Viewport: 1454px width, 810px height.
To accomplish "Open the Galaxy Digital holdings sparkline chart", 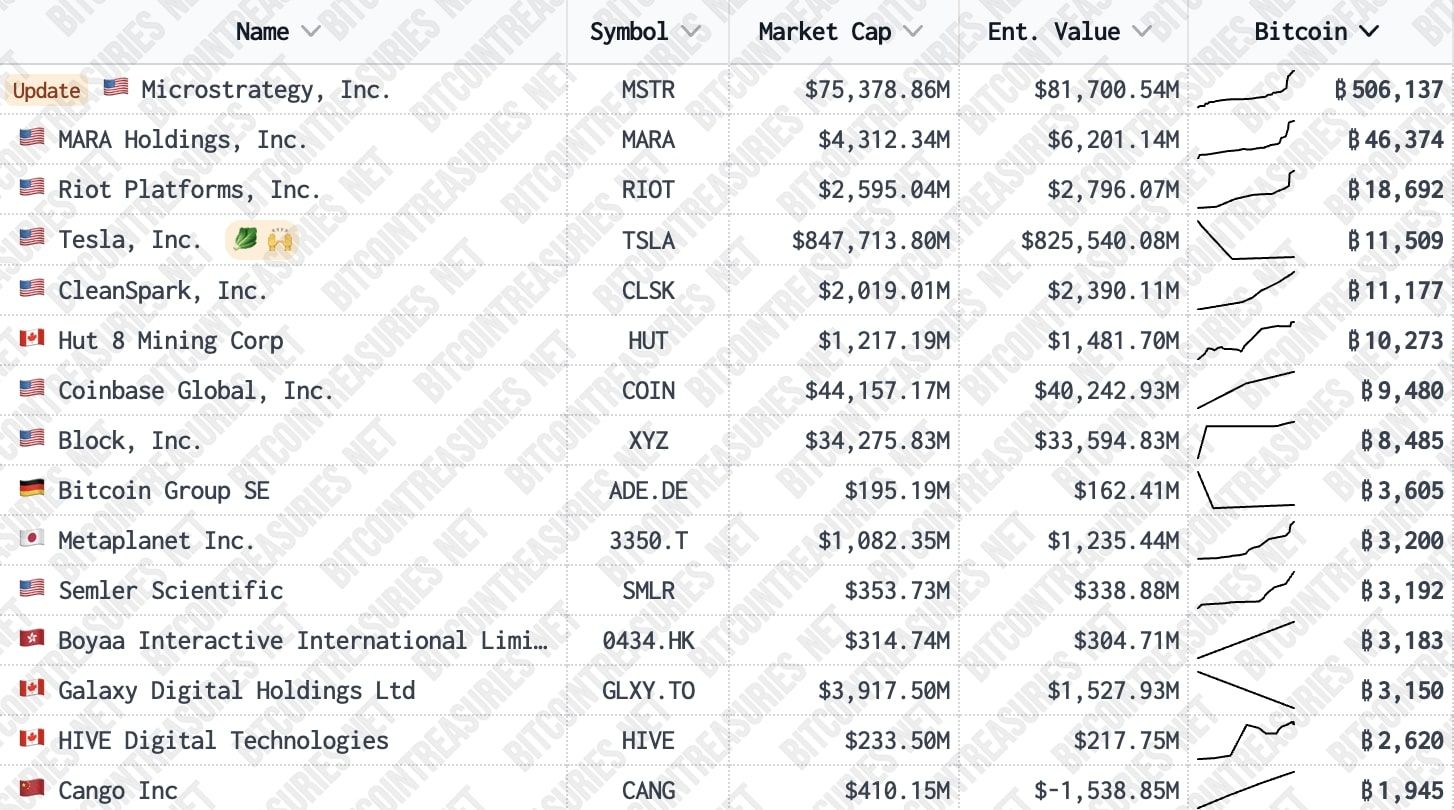I will (1246, 690).
